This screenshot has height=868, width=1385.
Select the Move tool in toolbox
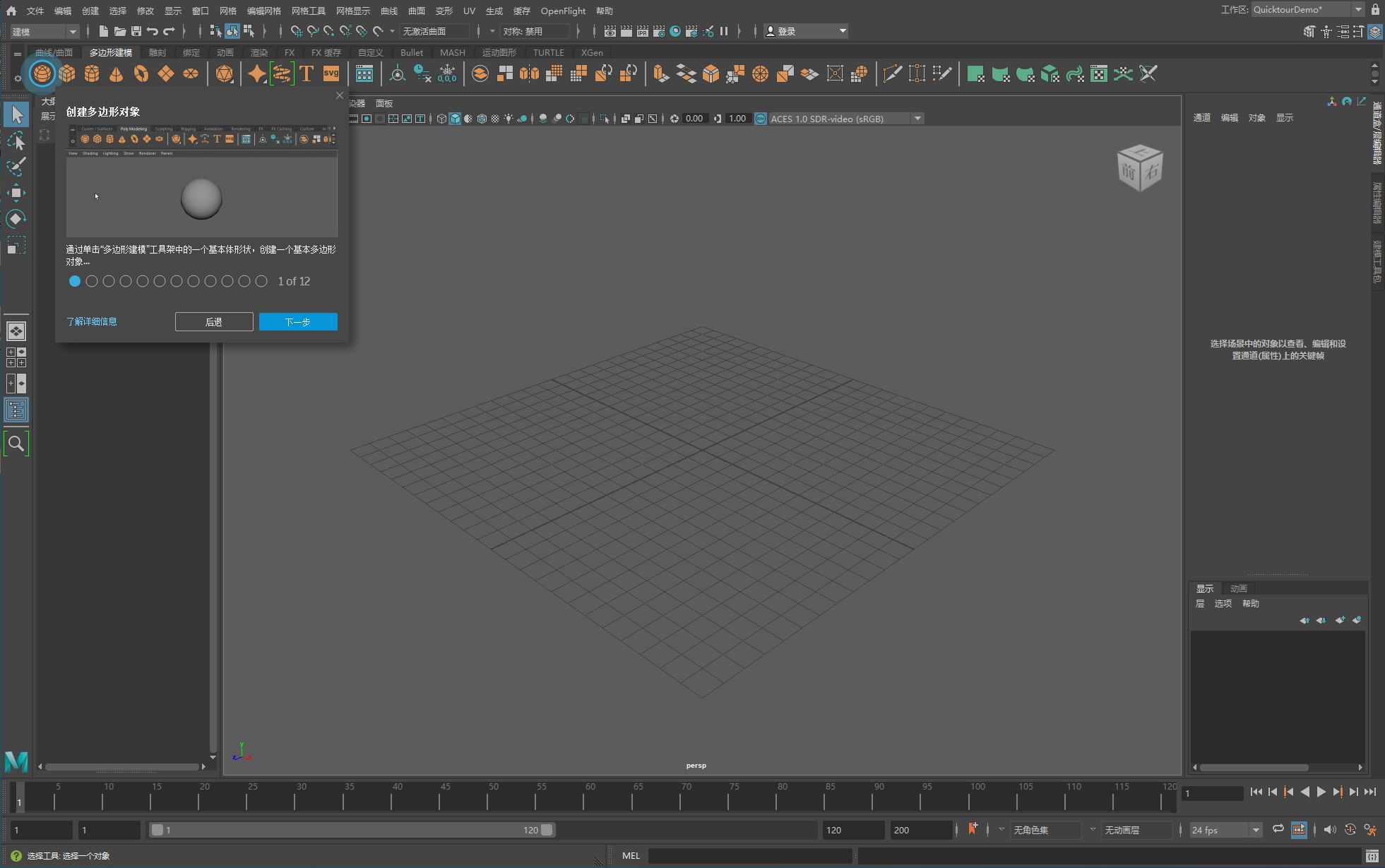coord(16,193)
